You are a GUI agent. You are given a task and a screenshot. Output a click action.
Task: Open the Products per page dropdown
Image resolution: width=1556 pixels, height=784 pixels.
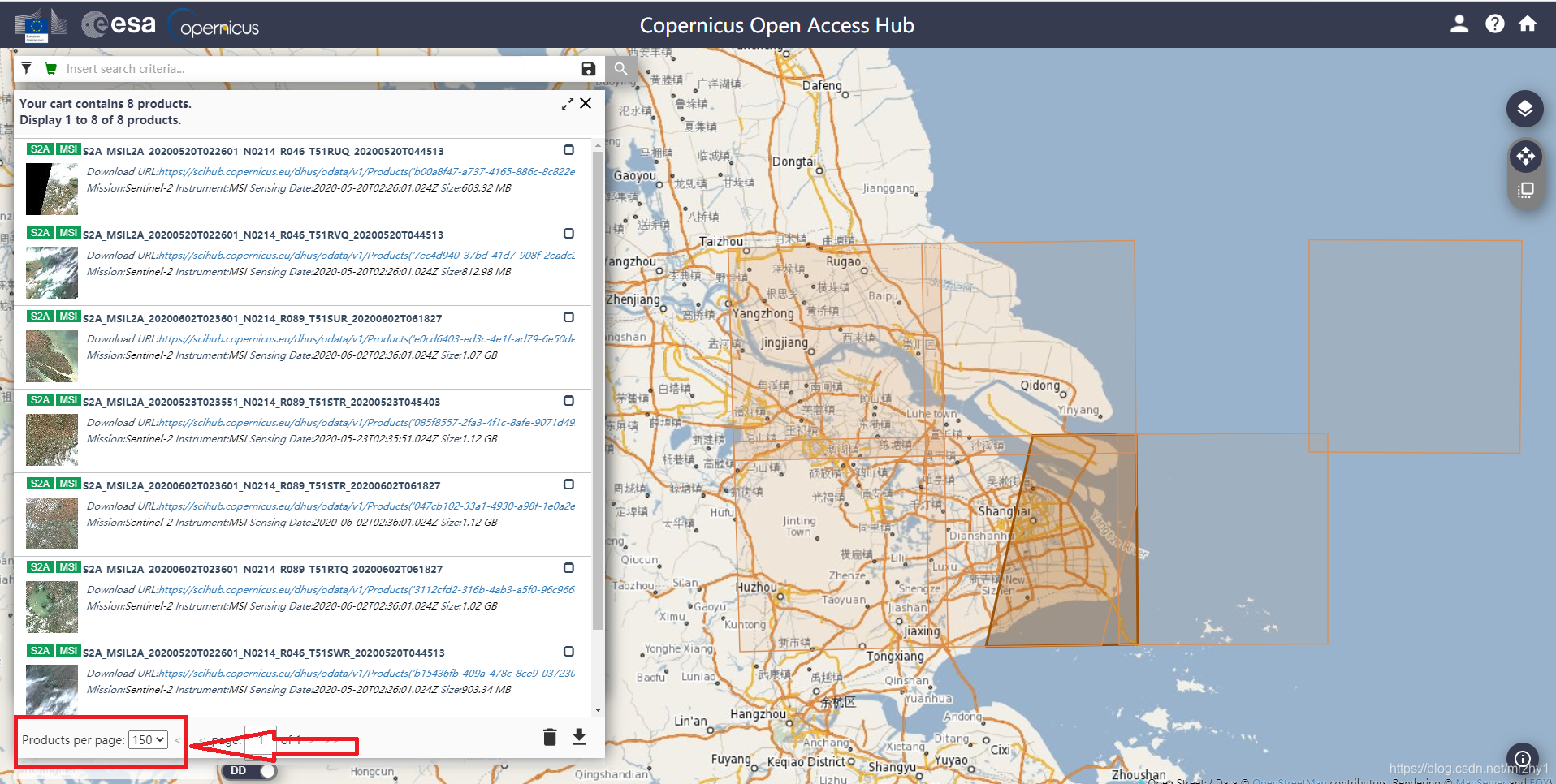click(149, 740)
